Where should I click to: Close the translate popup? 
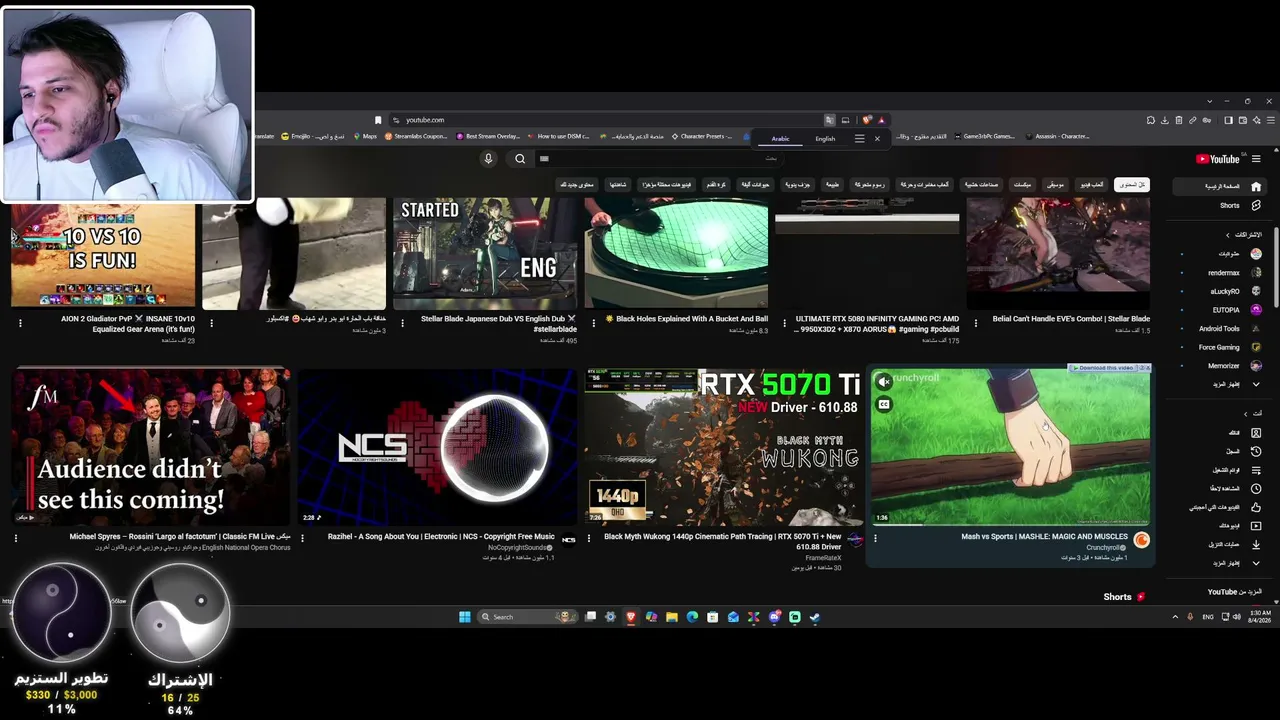coord(877,139)
